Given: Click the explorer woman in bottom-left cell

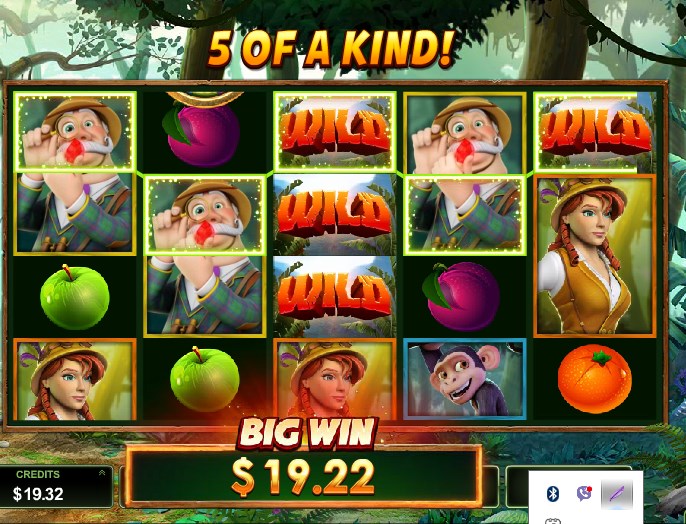Looking at the screenshot, I should 75,380.
